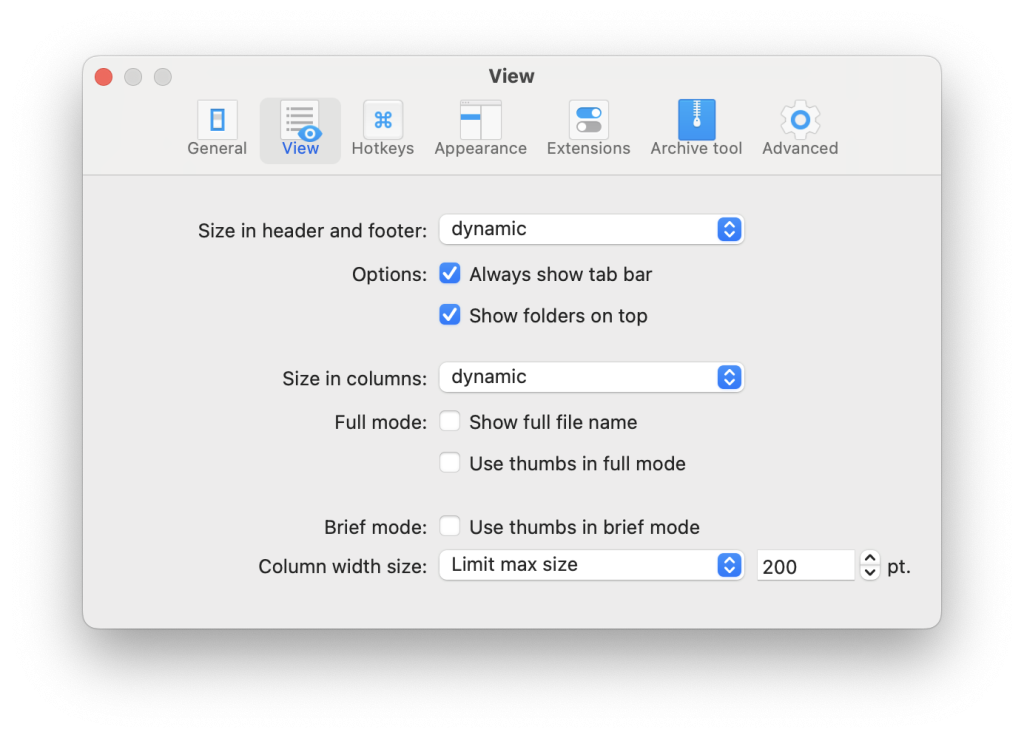Enable Use thumbs in full mode

449,462
